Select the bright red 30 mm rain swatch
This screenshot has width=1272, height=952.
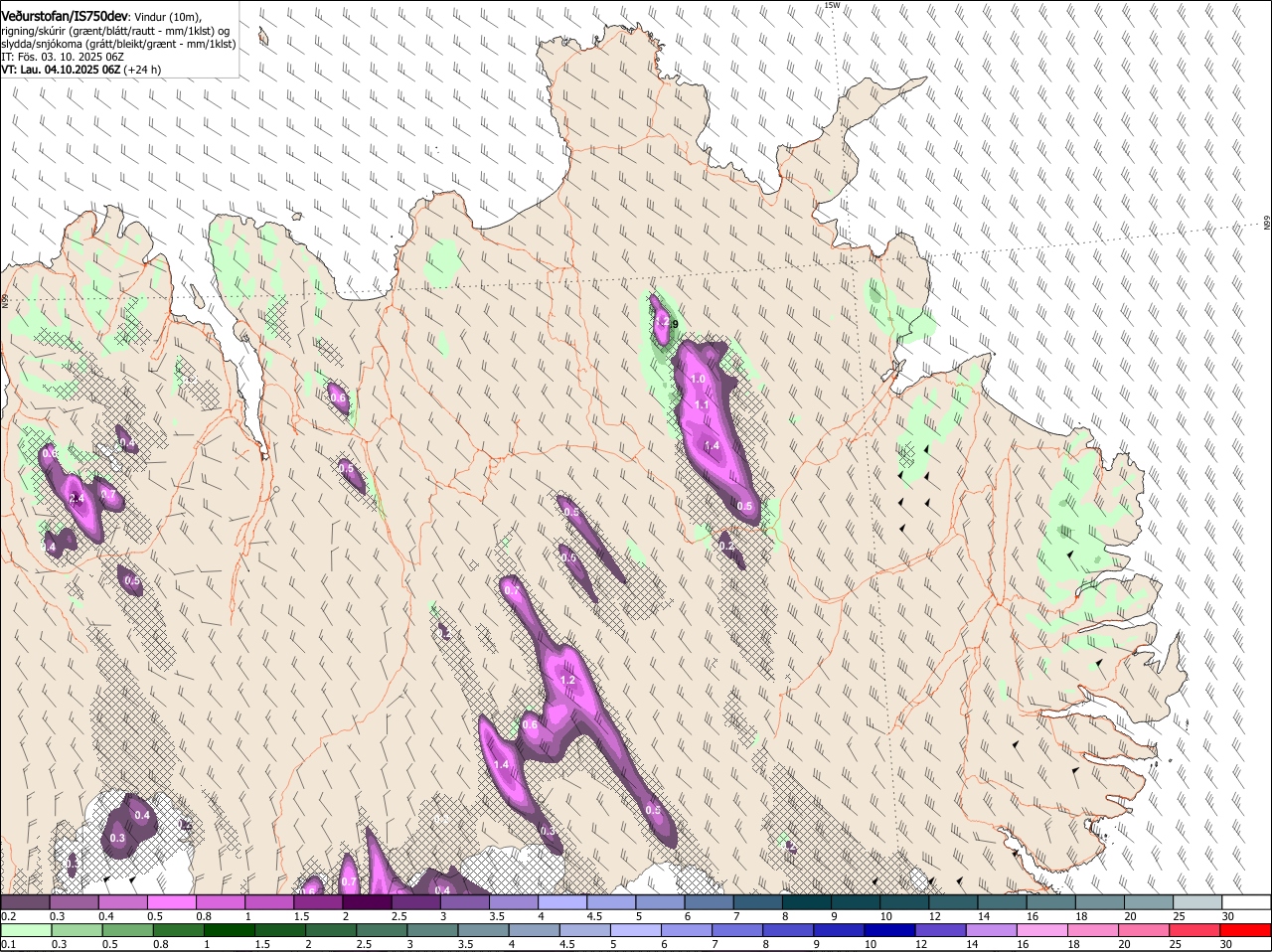pos(1245,931)
